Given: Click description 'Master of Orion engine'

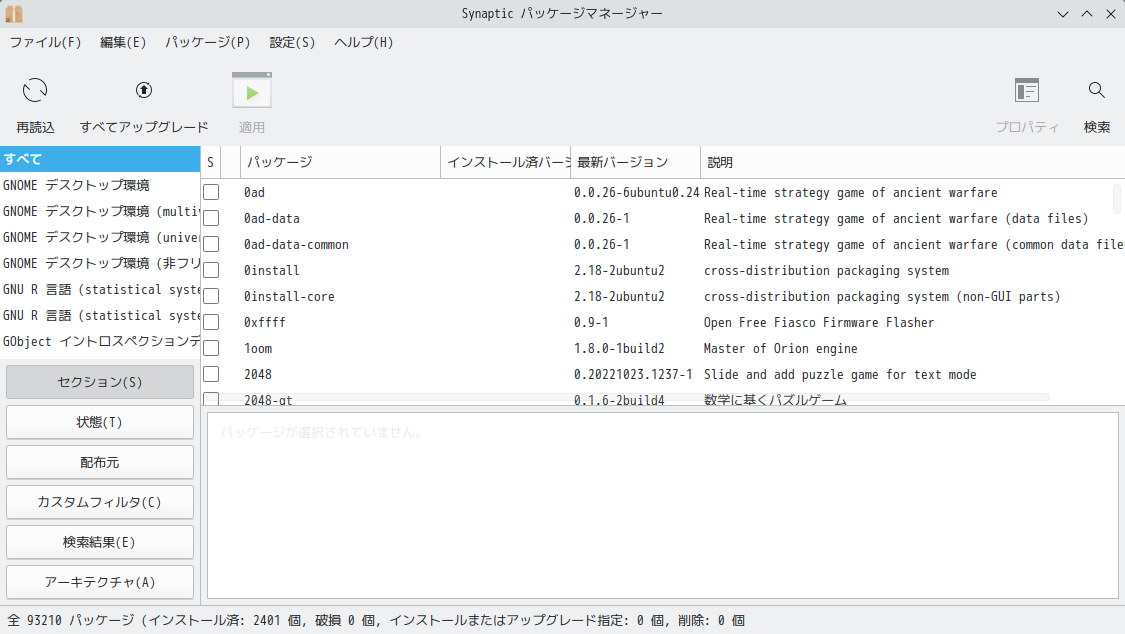Looking at the screenshot, I should point(781,349).
